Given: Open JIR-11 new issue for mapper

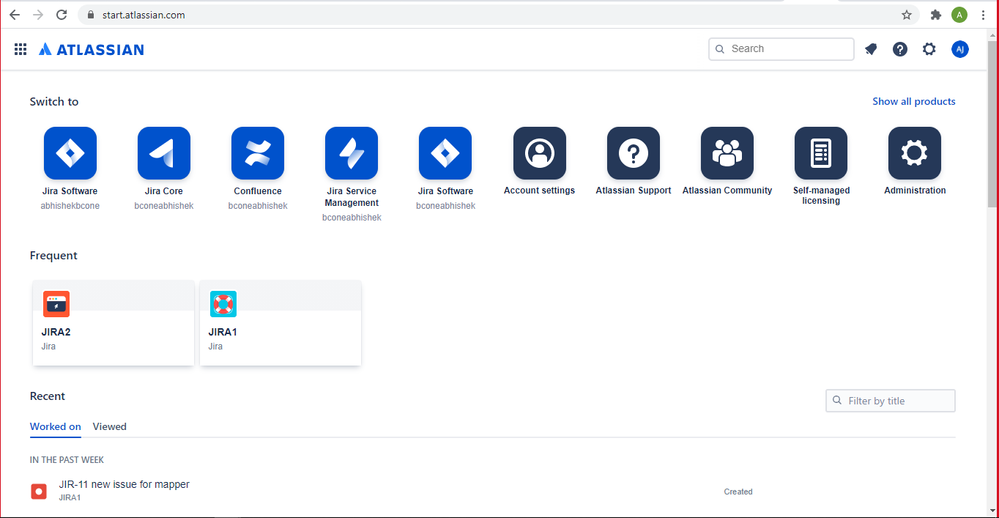Looking at the screenshot, I should 124,484.
